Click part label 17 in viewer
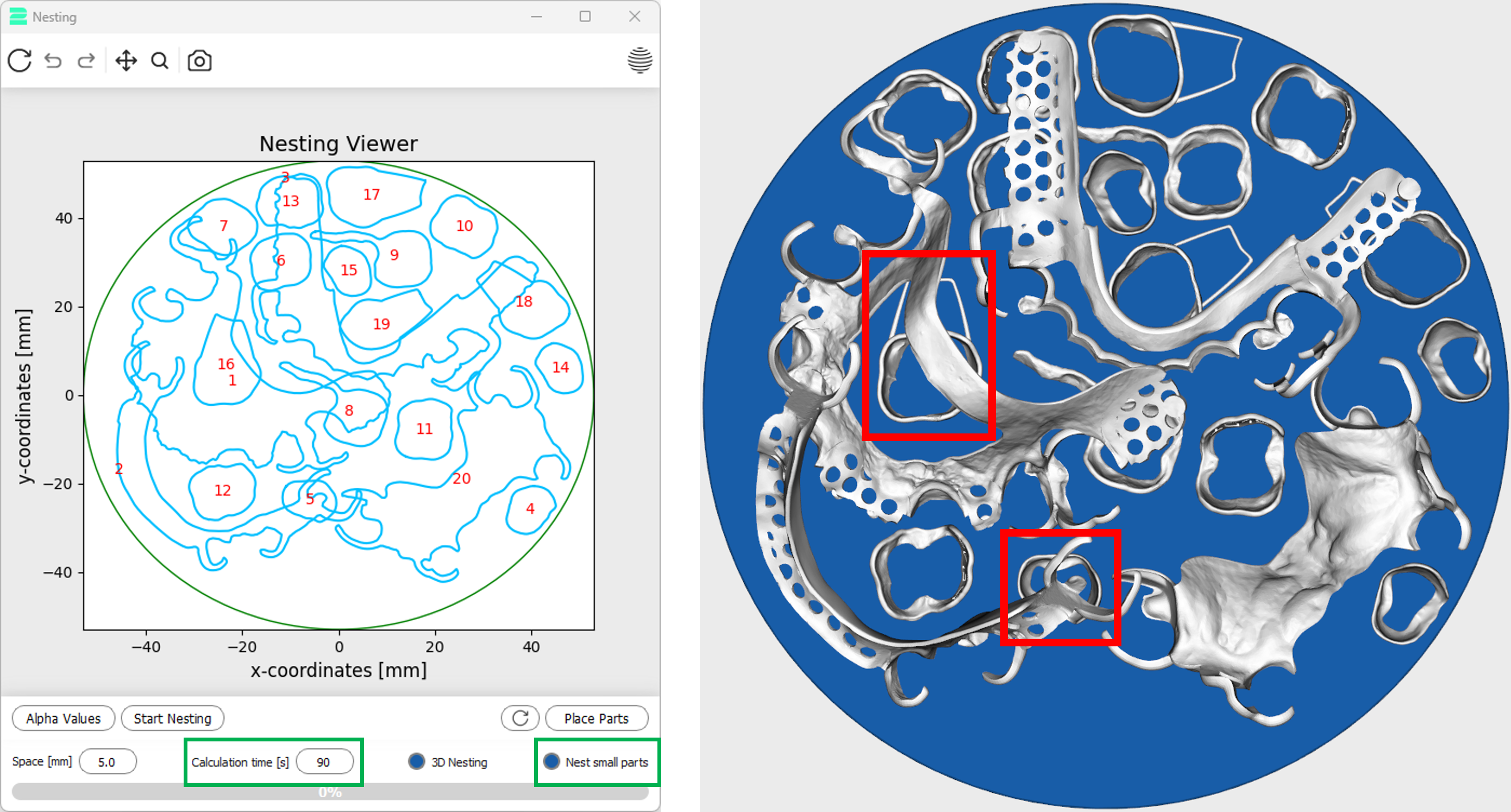This screenshot has height=812, width=1511. click(371, 194)
